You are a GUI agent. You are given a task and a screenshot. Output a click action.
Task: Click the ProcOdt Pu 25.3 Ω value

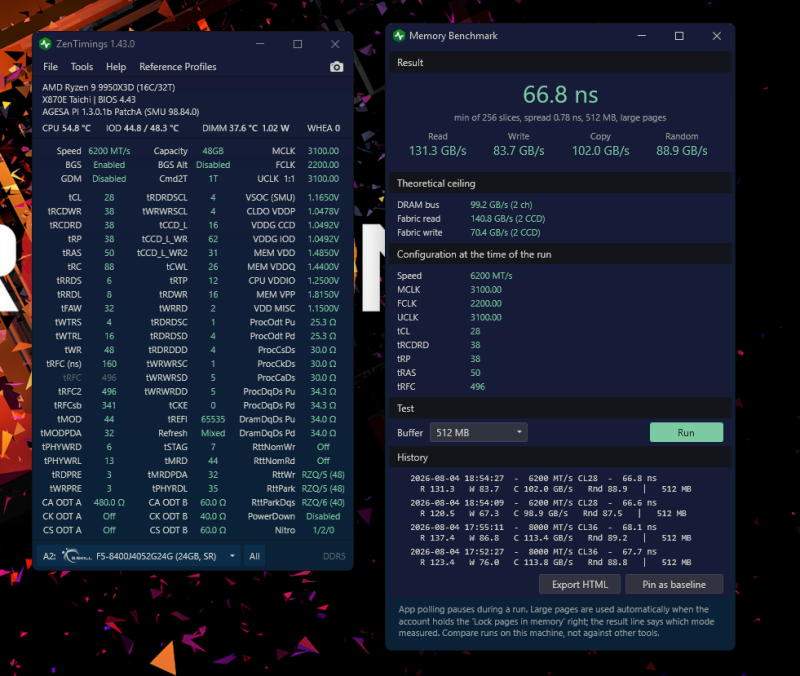[323, 322]
